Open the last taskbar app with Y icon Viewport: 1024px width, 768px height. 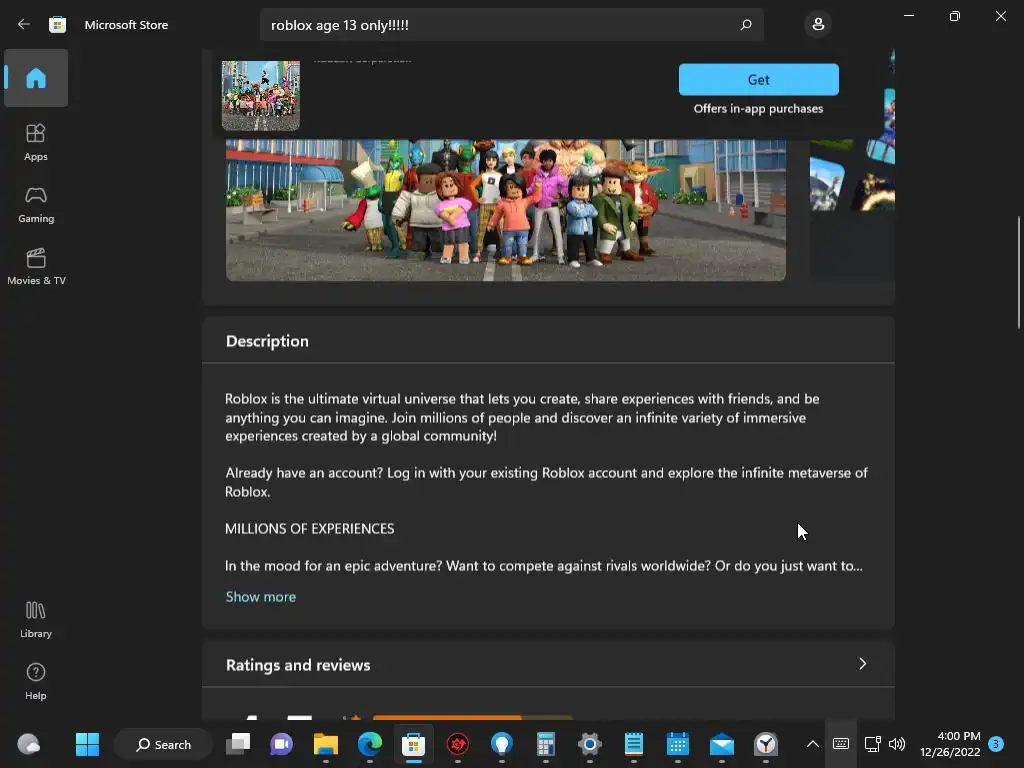point(765,744)
